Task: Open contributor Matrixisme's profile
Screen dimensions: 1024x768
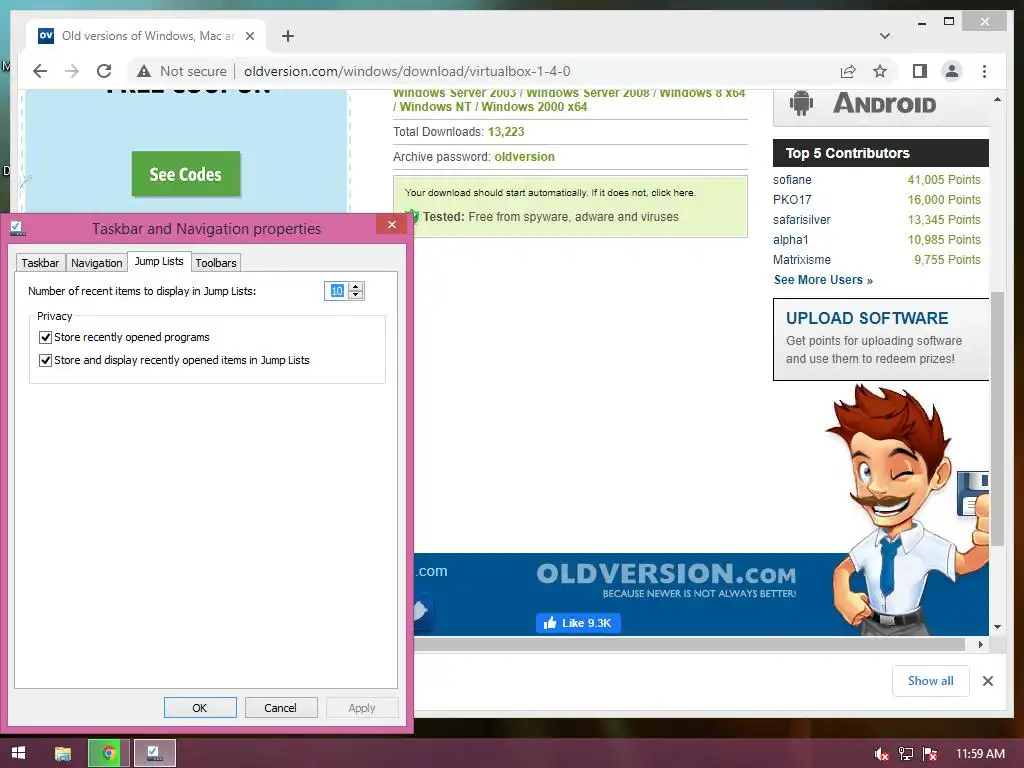Action: (x=802, y=260)
